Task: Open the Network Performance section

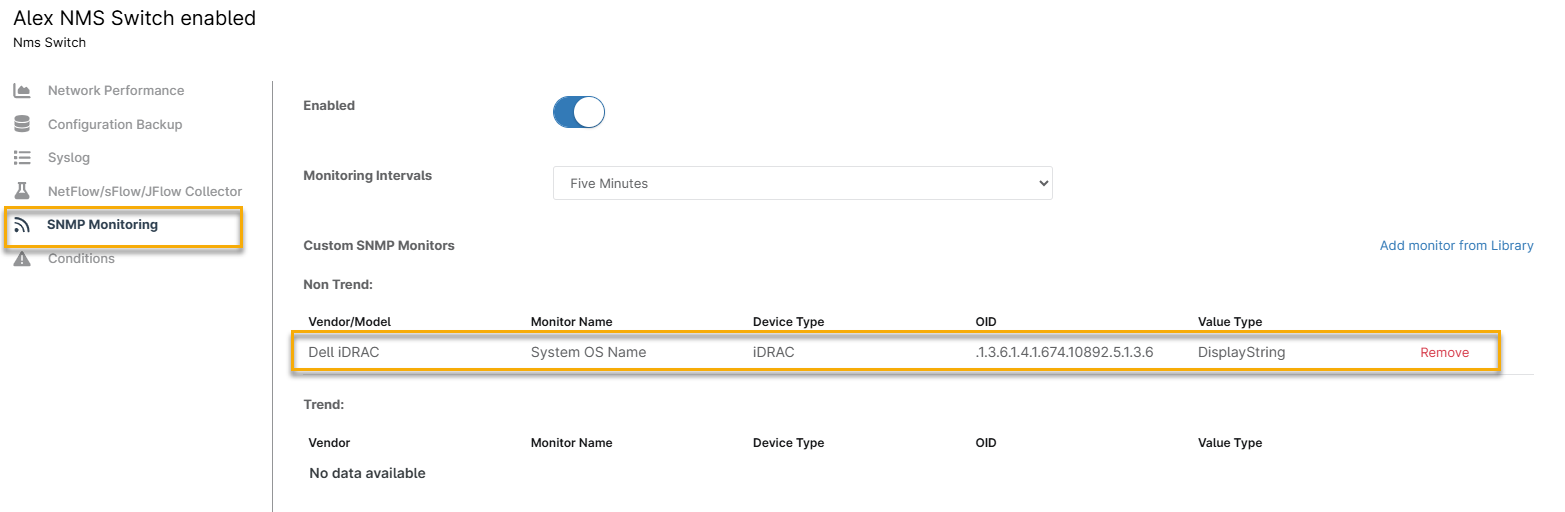Action: (x=116, y=91)
